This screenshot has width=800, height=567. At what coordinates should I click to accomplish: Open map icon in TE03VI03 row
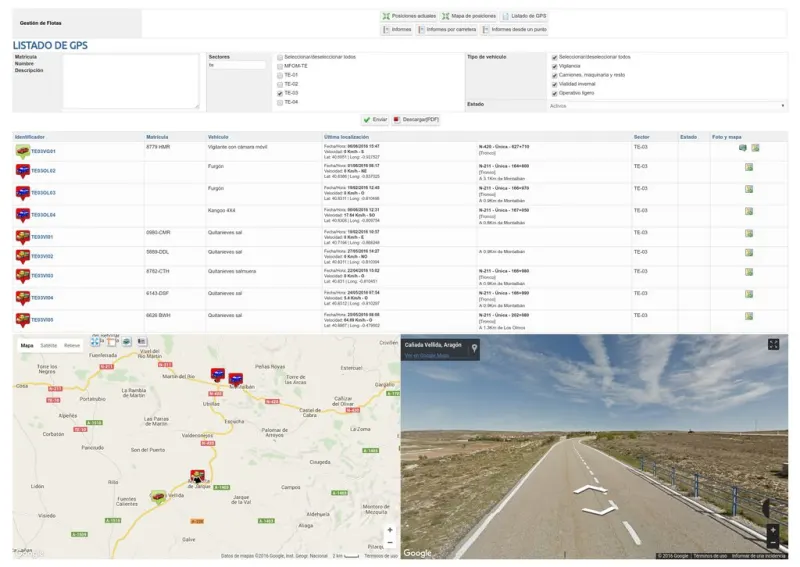pos(749,272)
